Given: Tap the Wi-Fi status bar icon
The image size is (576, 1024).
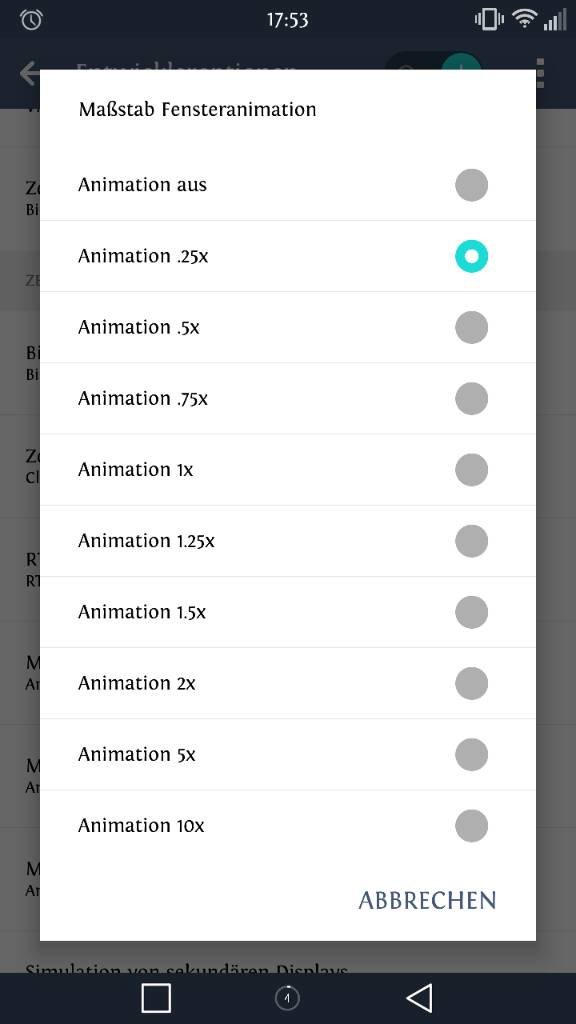Looking at the screenshot, I should [524, 20].
